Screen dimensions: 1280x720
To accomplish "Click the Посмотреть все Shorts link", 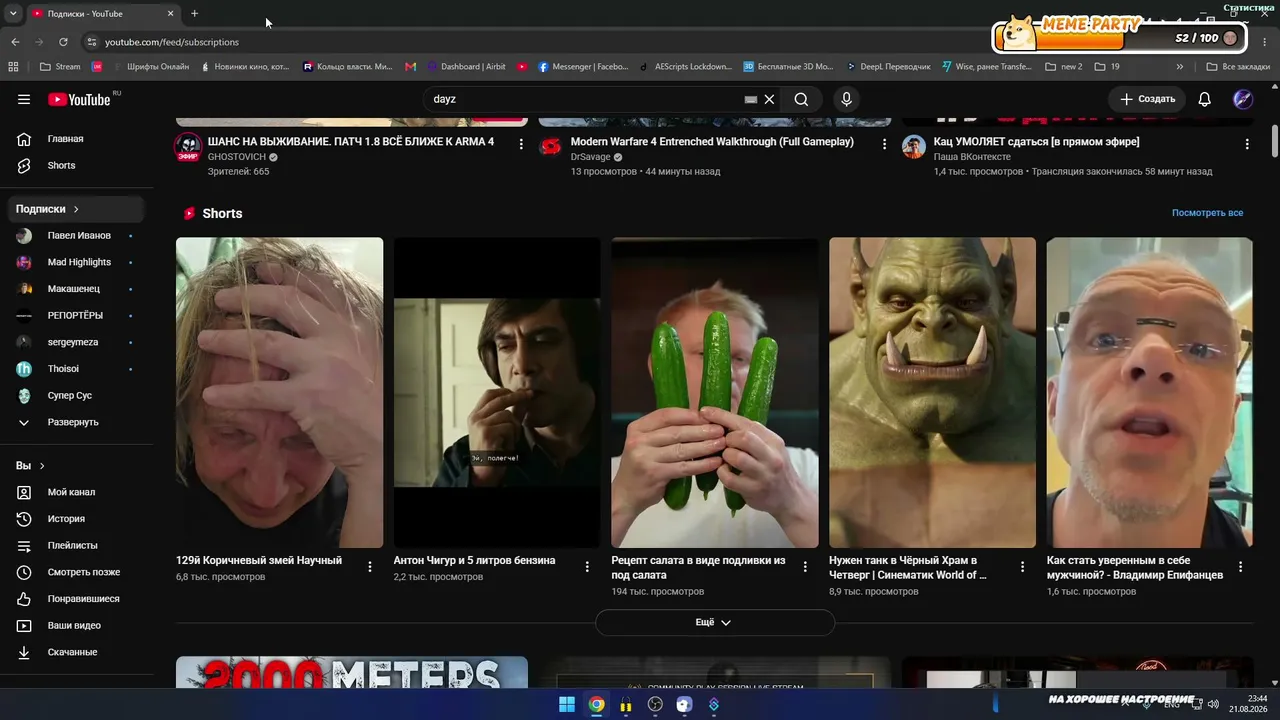I will (x=1207, y=213).
